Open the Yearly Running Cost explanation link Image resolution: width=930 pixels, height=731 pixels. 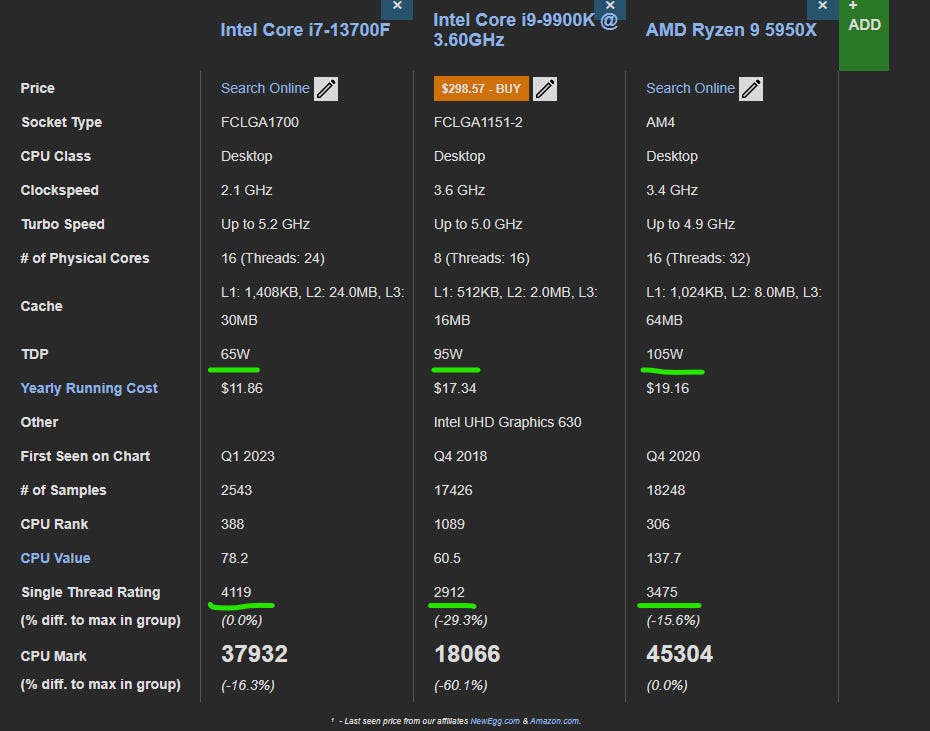(x=89, y=389)
